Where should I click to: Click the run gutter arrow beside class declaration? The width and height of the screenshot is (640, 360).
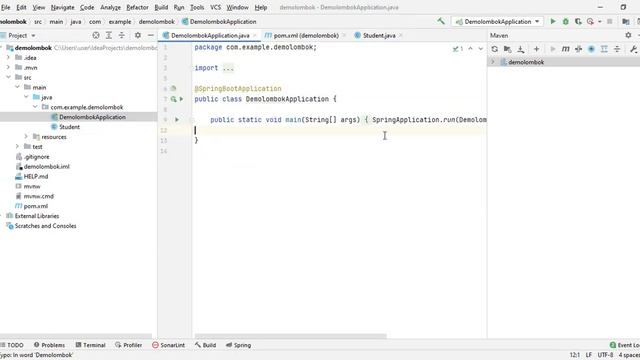(181, 99)
